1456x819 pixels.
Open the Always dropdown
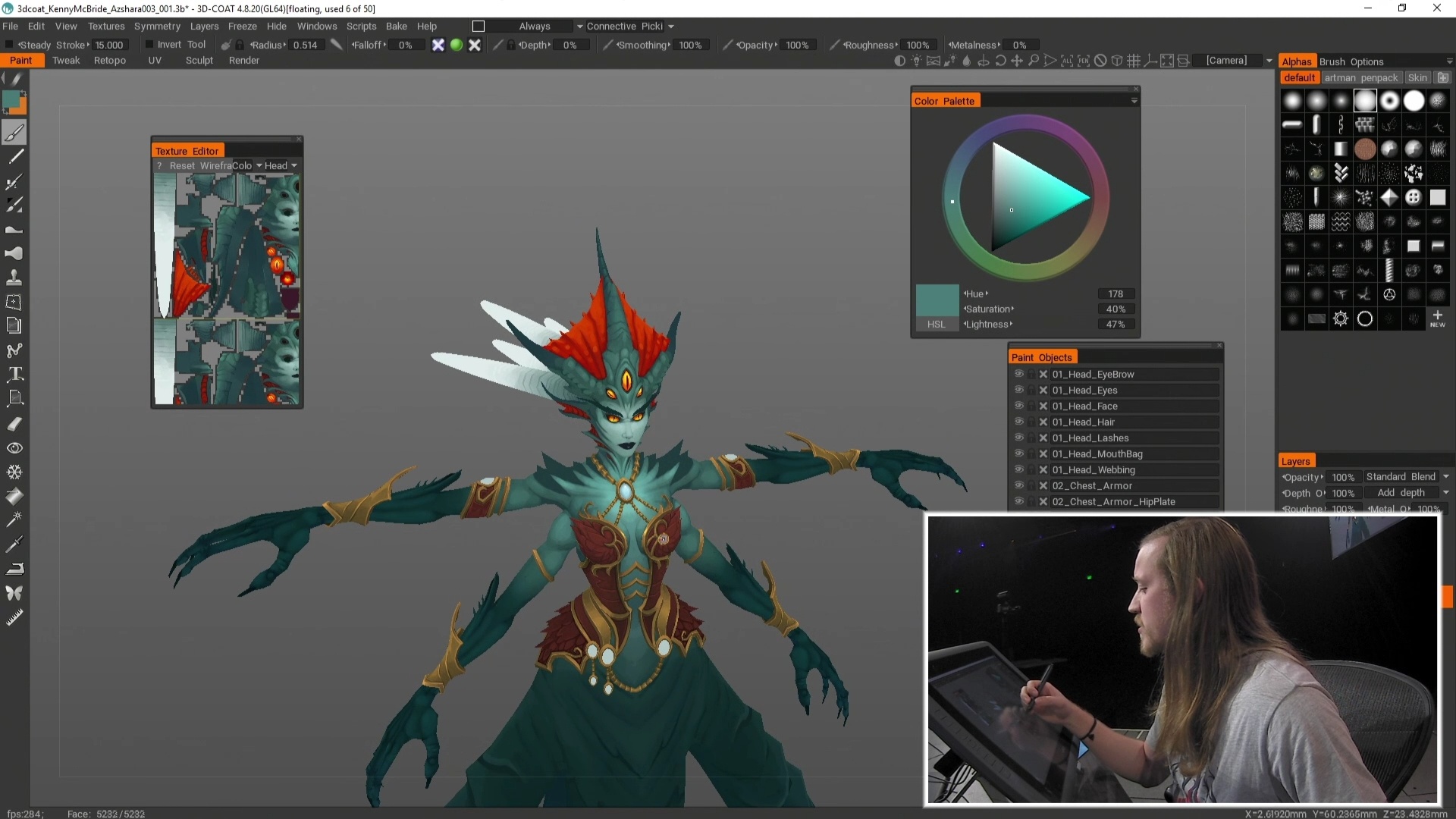[x=579, y=27]
